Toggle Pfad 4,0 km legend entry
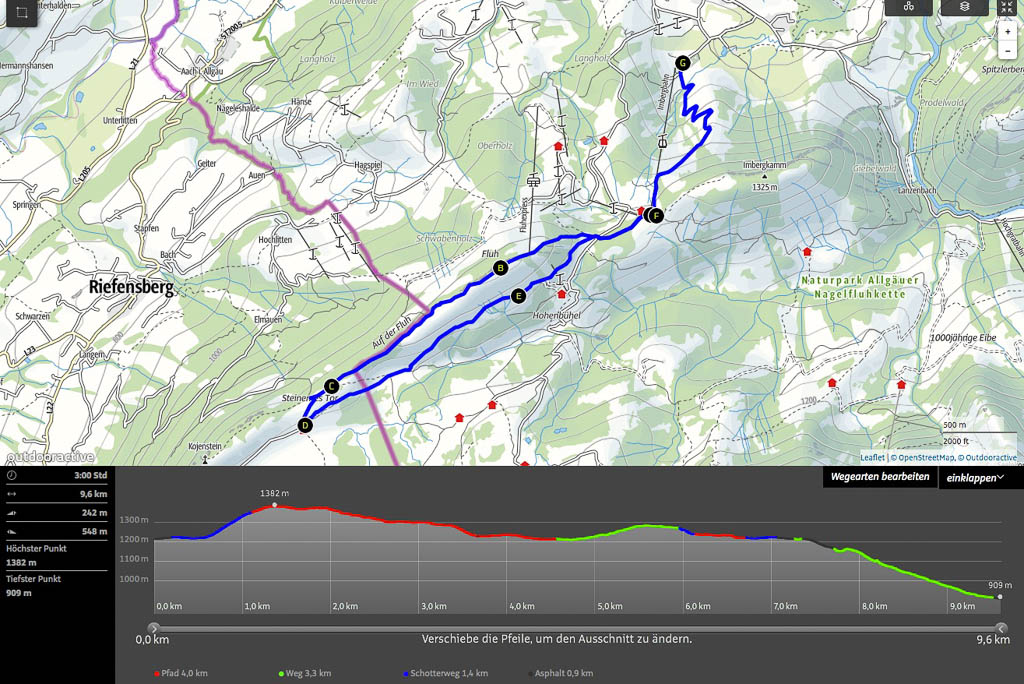Screen dimensions: 1024x684 pos(182,674)
